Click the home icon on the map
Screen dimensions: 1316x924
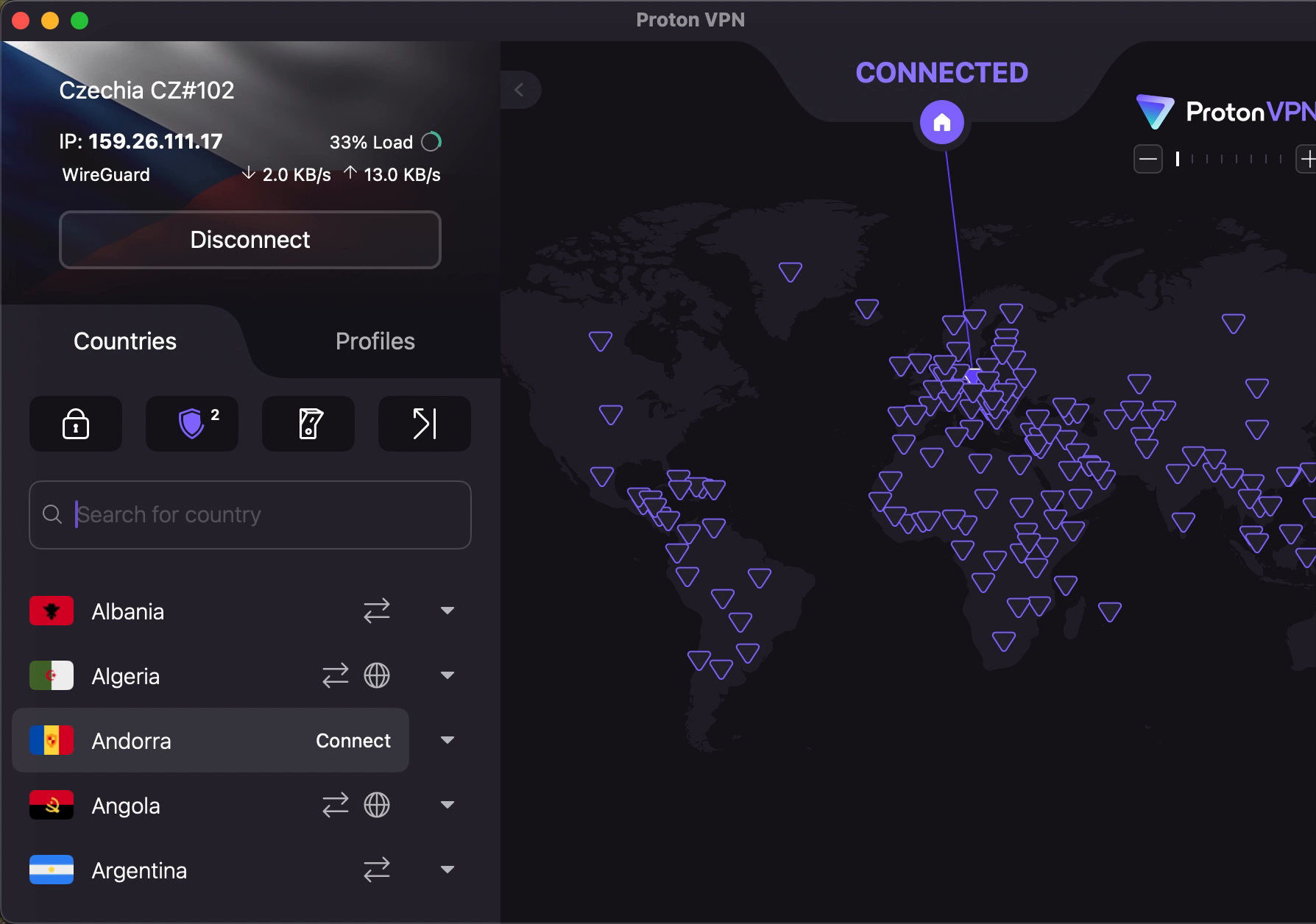[942, 123]
